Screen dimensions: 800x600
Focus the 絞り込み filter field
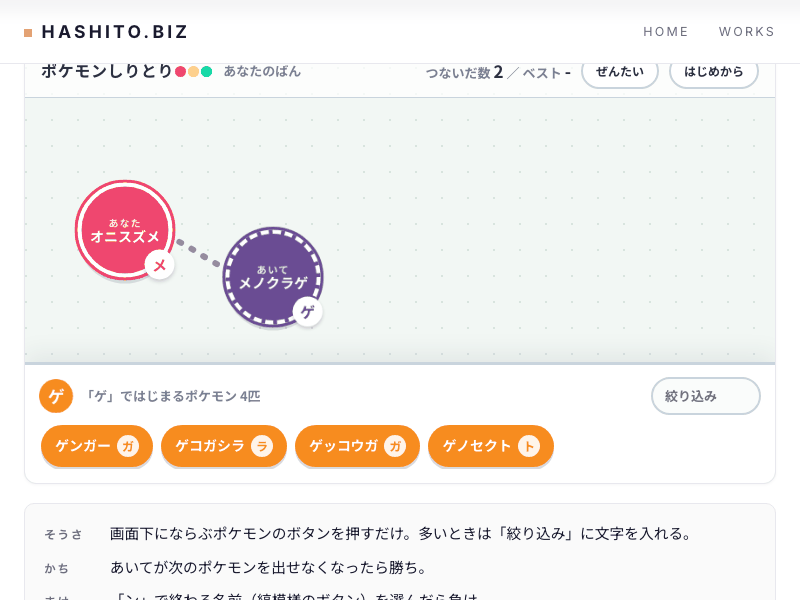click(x=706, y=396)
